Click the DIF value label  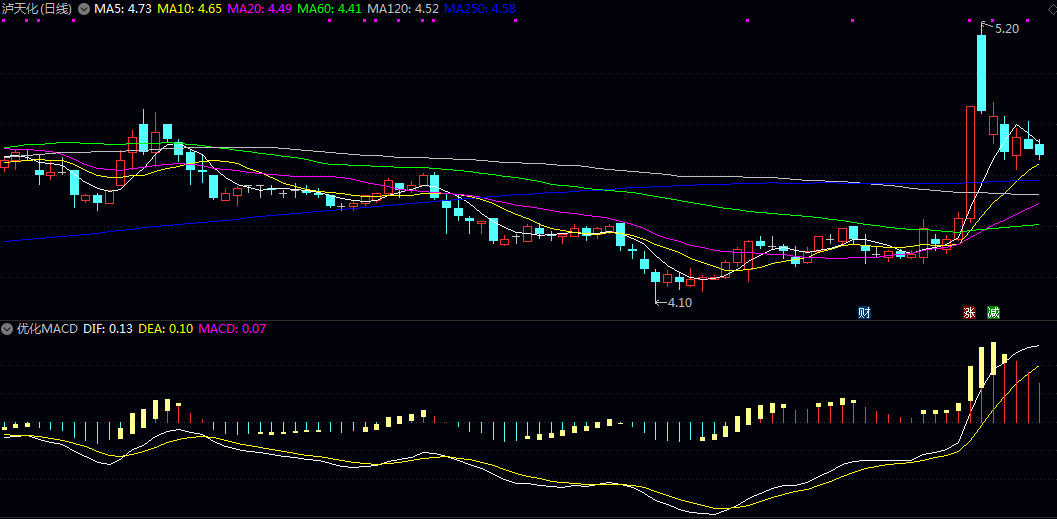[107, 328]
